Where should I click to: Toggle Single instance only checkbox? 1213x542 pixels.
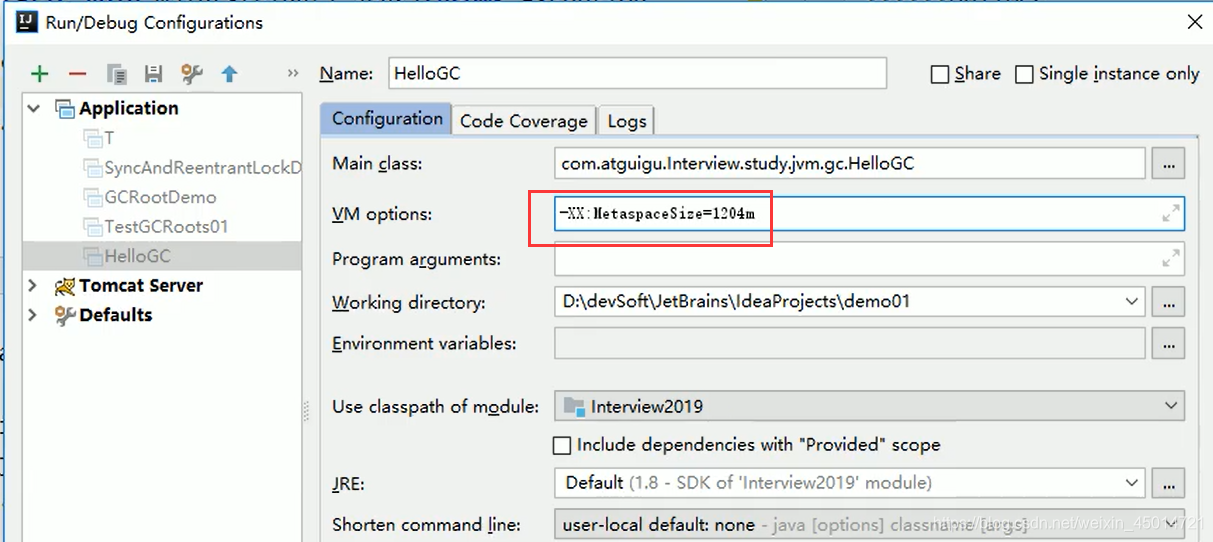(1024, 74)
